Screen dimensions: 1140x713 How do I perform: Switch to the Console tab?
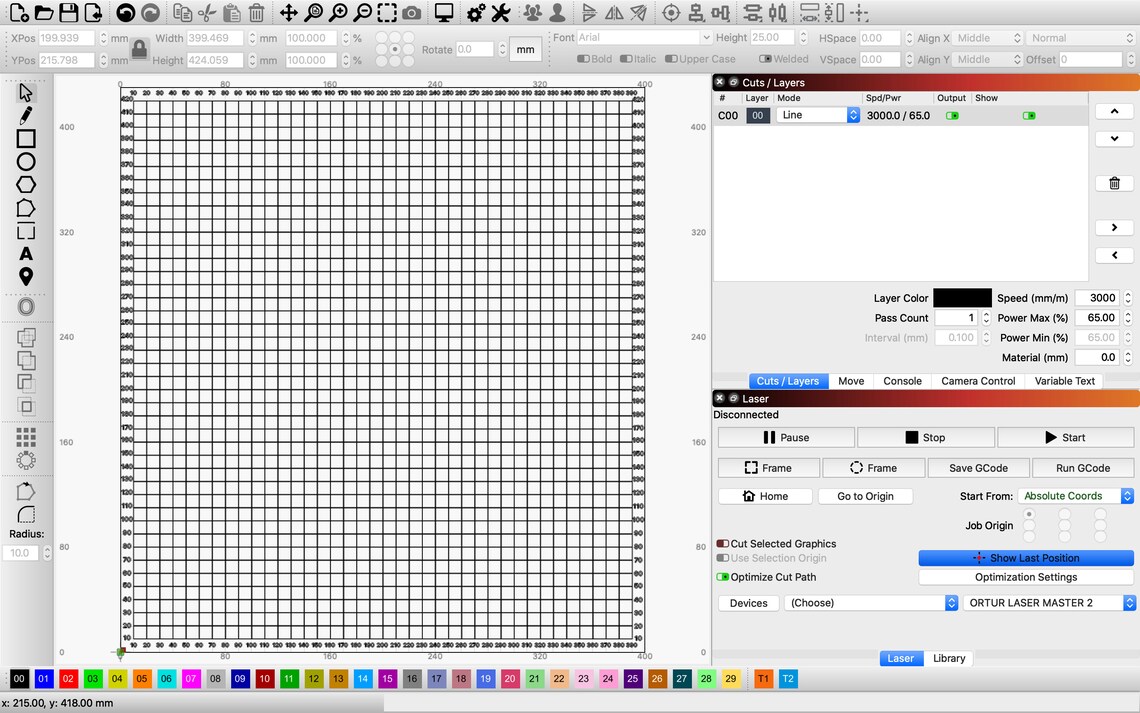[x=902, y=381]
